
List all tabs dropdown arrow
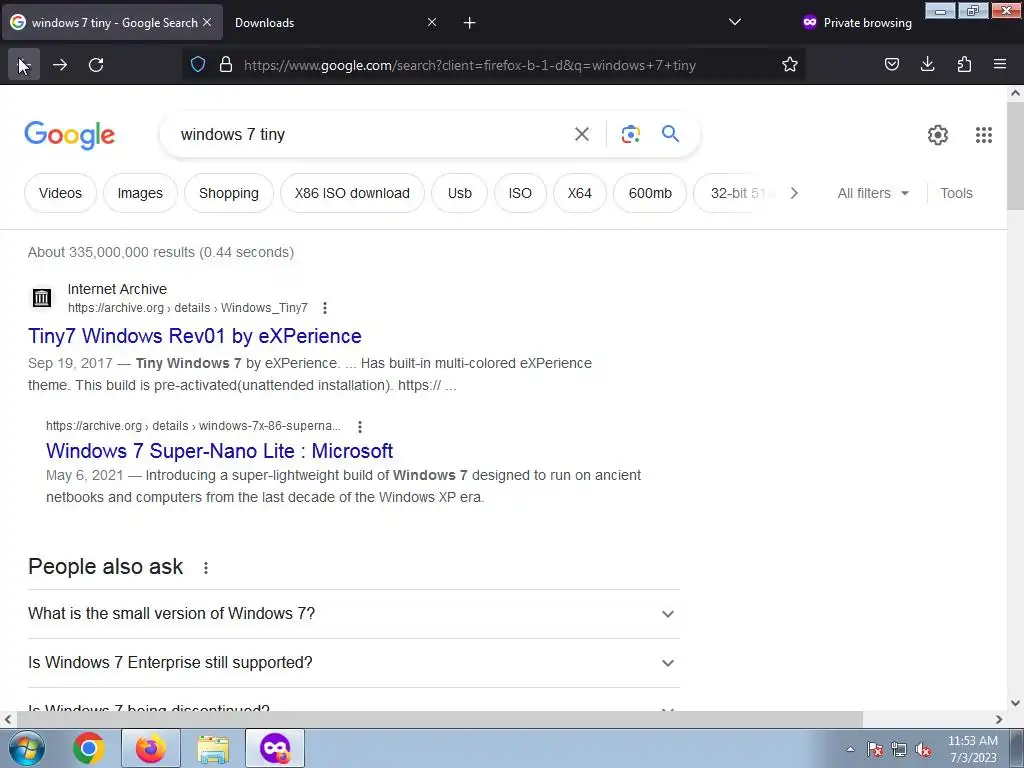click(735, 22)
